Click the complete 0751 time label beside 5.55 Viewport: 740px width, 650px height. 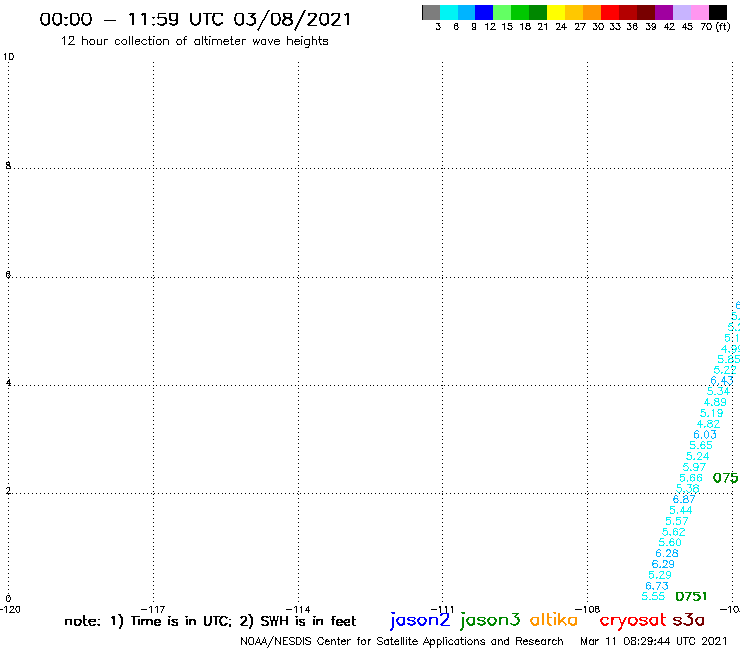691,597
